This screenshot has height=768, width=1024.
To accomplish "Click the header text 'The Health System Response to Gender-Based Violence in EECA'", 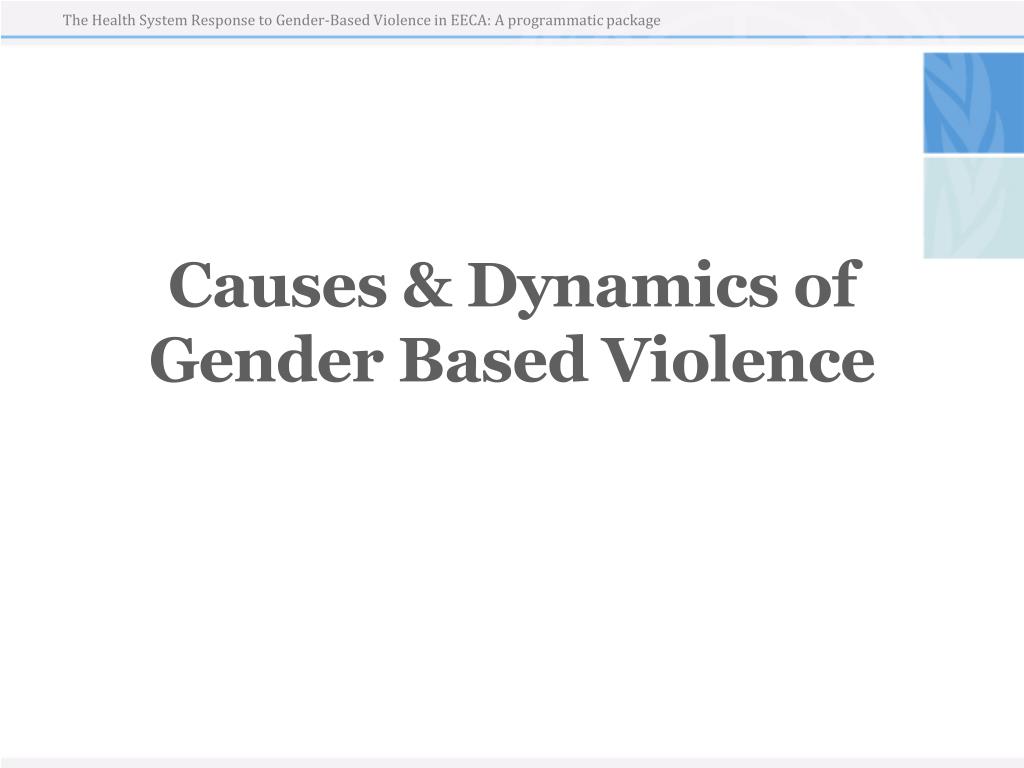I will point(274,20).
